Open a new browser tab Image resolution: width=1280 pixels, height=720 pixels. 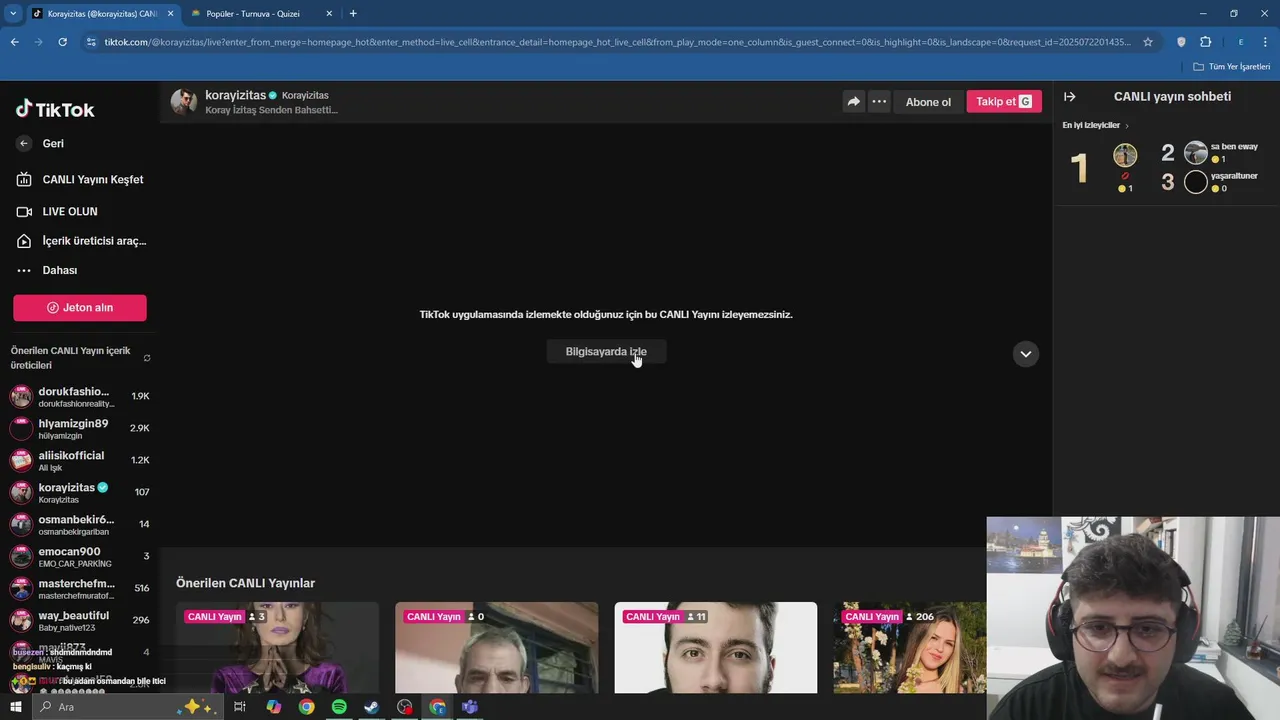353,14
